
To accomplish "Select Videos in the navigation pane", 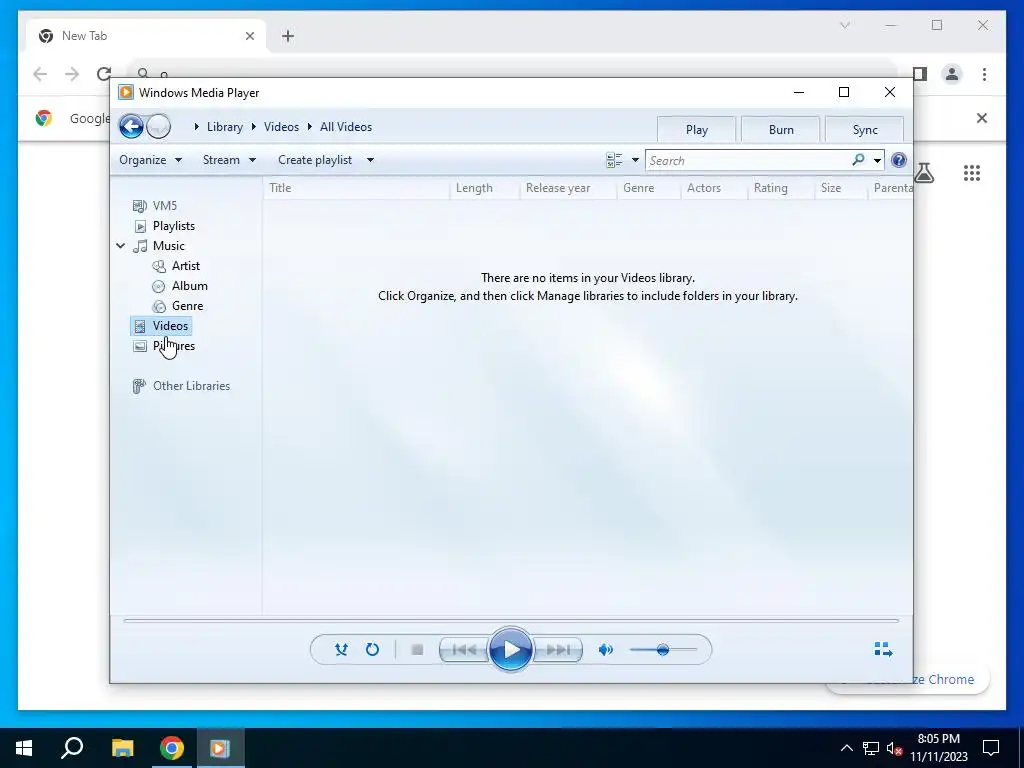I will coord(161,326).
